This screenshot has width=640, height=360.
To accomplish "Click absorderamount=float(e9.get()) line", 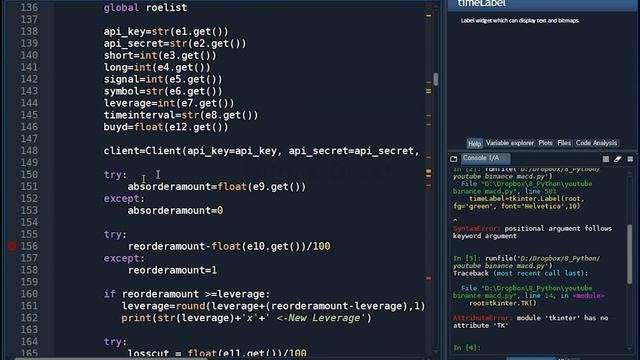I will click(x=217, y=187).
